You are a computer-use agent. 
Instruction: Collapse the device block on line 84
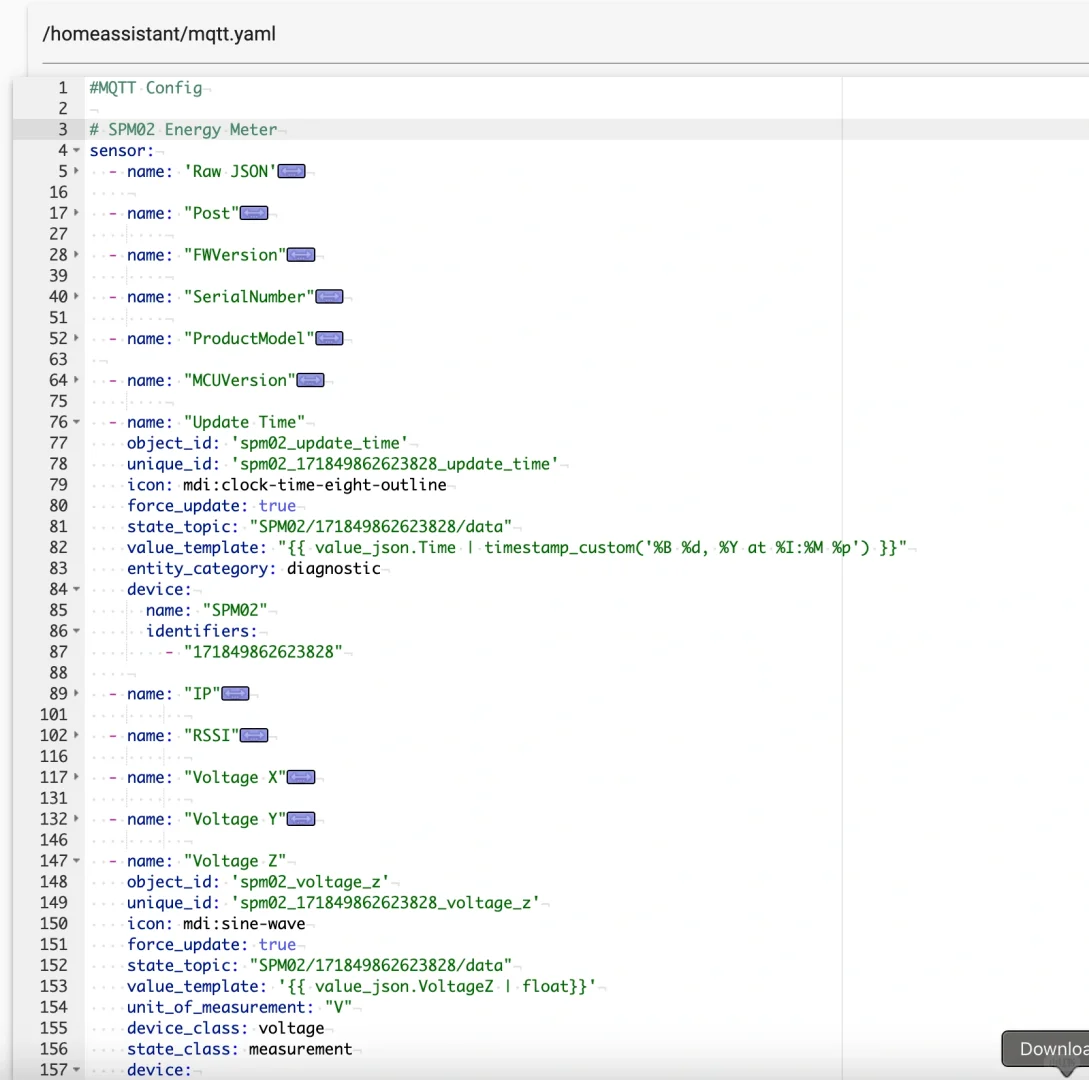pyautogui.click(x=76, y=589)
